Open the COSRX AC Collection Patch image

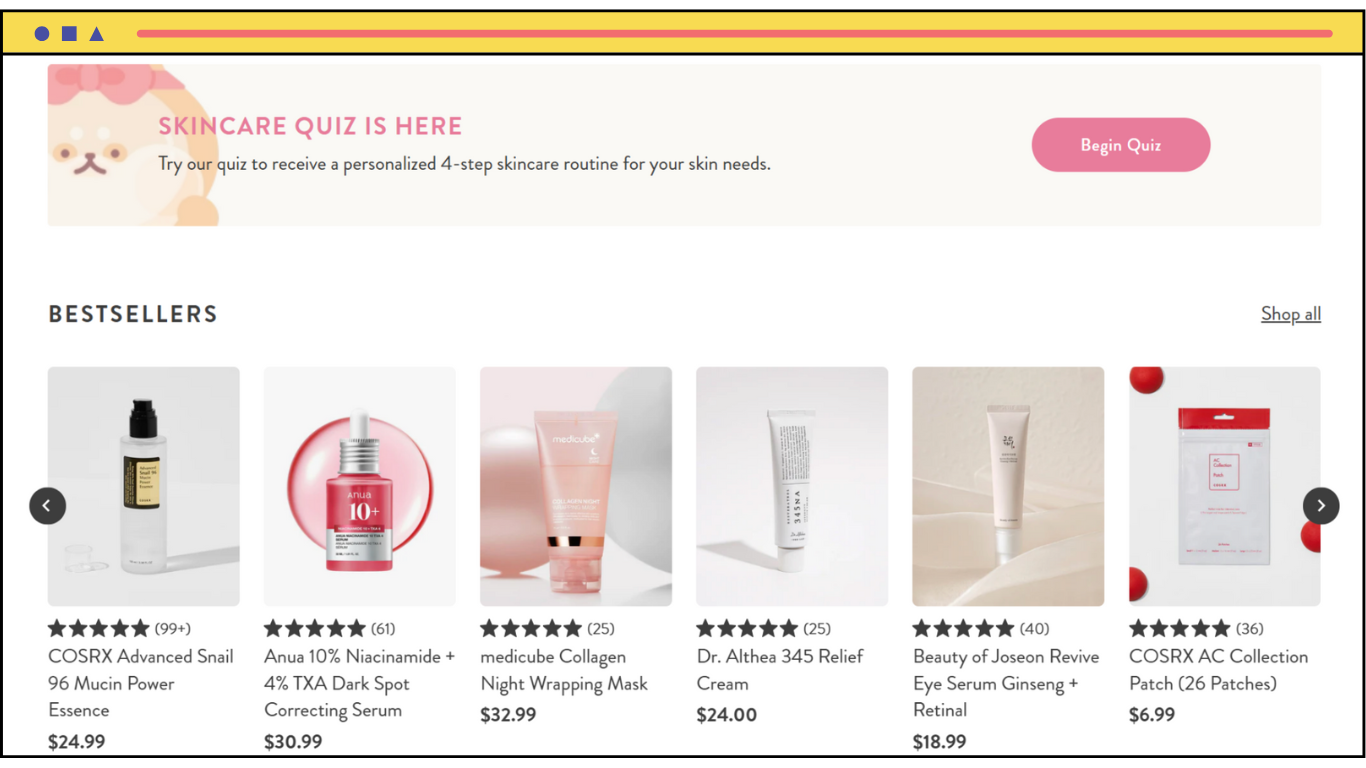click(x=1225, y=486)
